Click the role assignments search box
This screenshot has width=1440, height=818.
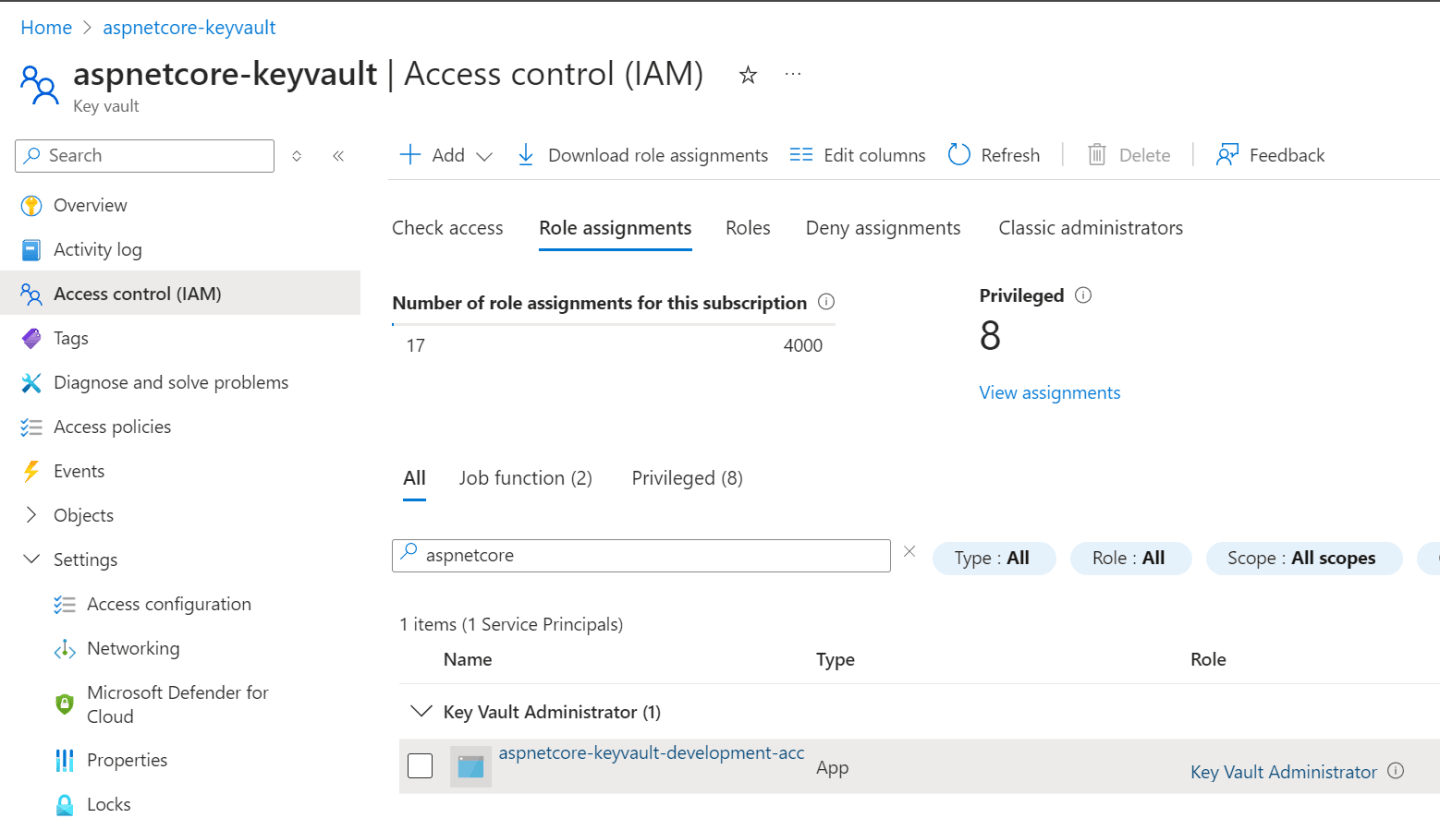pos(641,556)
